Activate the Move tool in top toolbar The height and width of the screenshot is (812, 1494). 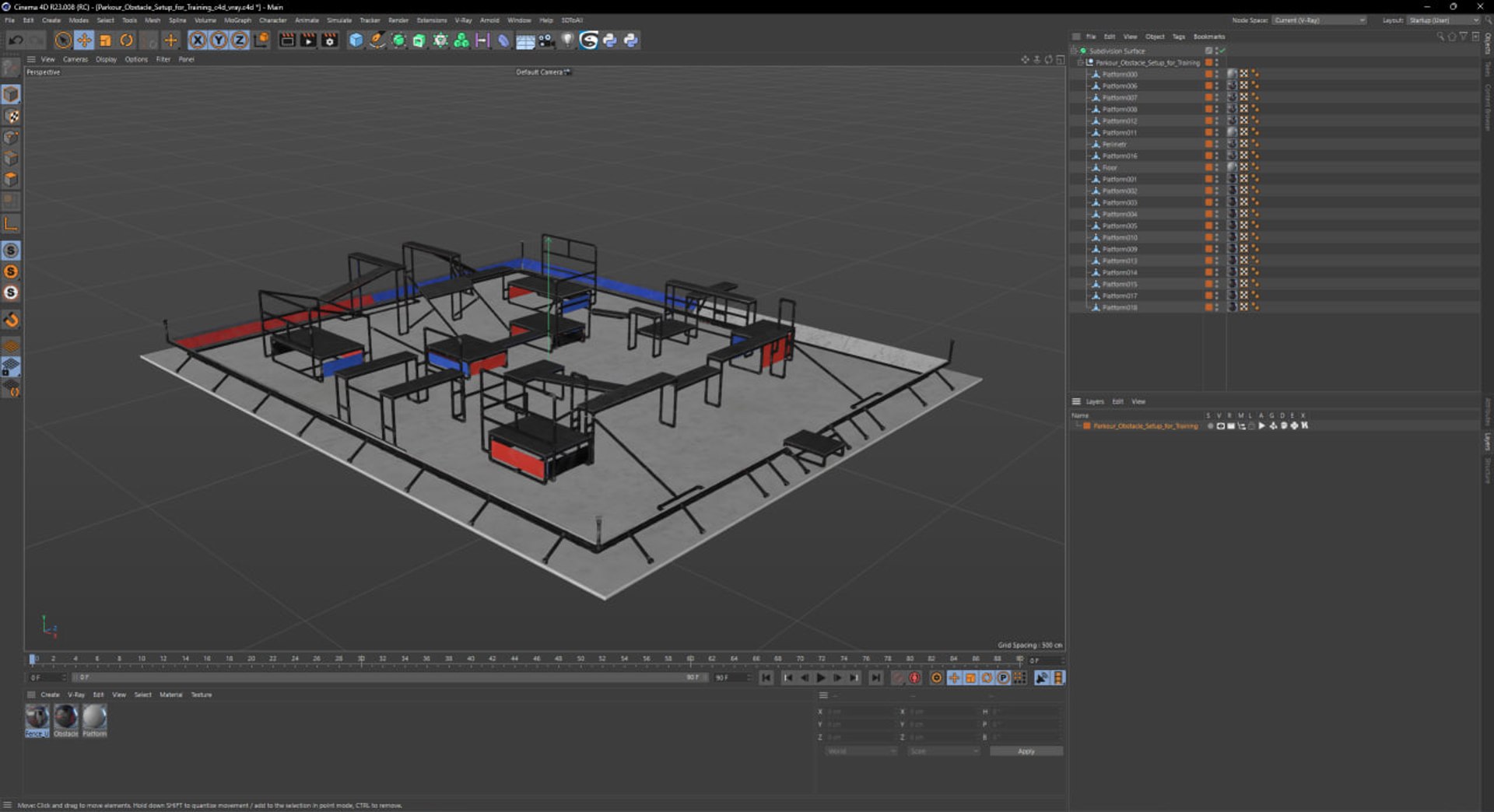pos(84,40)
